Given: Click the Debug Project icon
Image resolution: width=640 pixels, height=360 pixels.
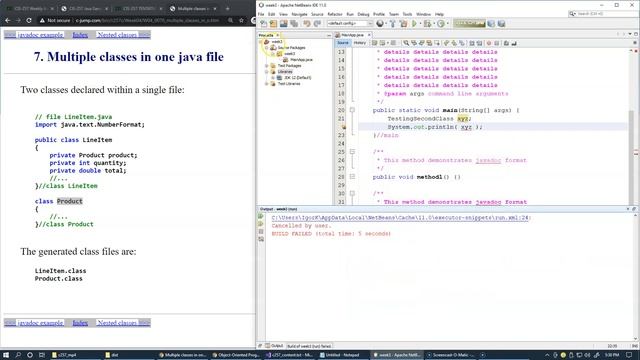Looking at the screenshot, I should pyautogui.click(x=427, y=24).
